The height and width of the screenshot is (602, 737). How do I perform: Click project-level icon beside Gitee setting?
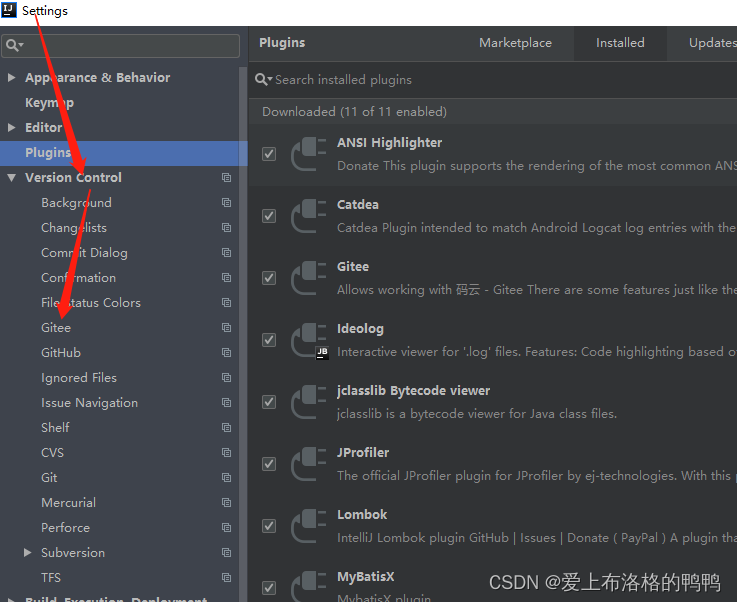(x=227, y=328)
